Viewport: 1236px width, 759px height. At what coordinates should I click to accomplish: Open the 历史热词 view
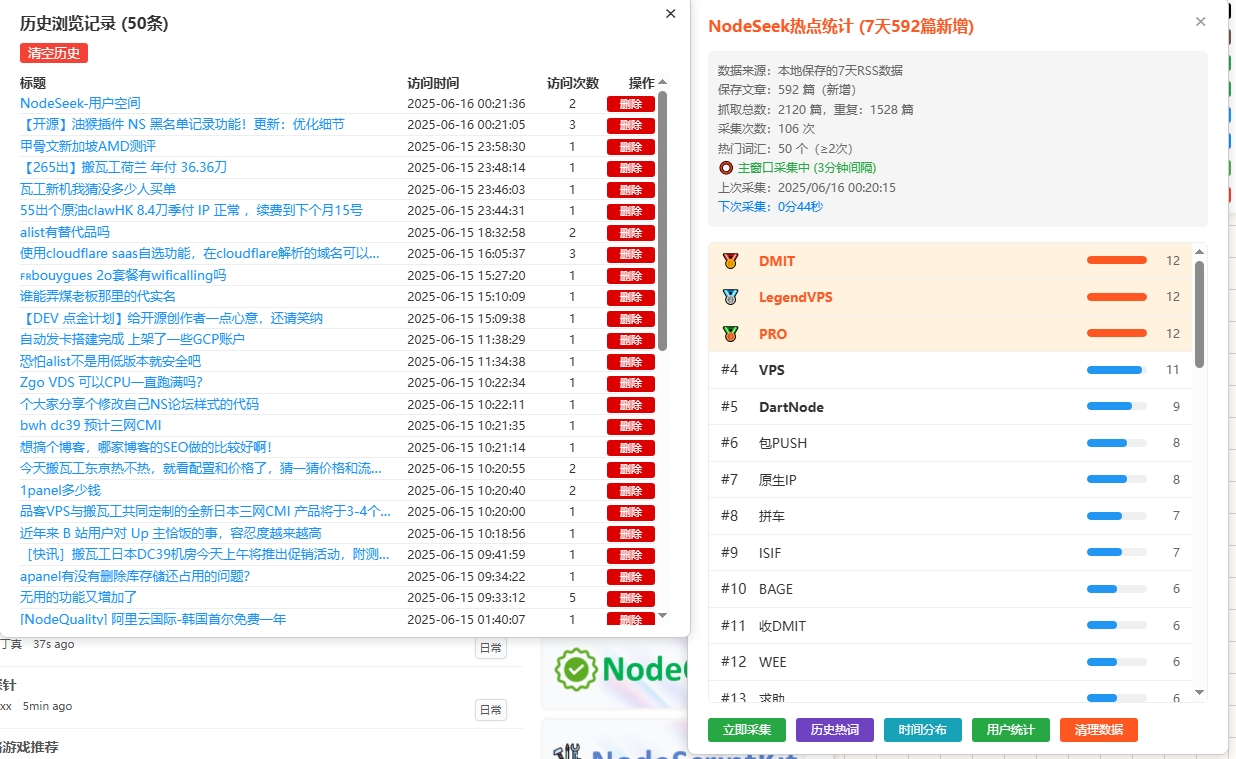(834, 730)
